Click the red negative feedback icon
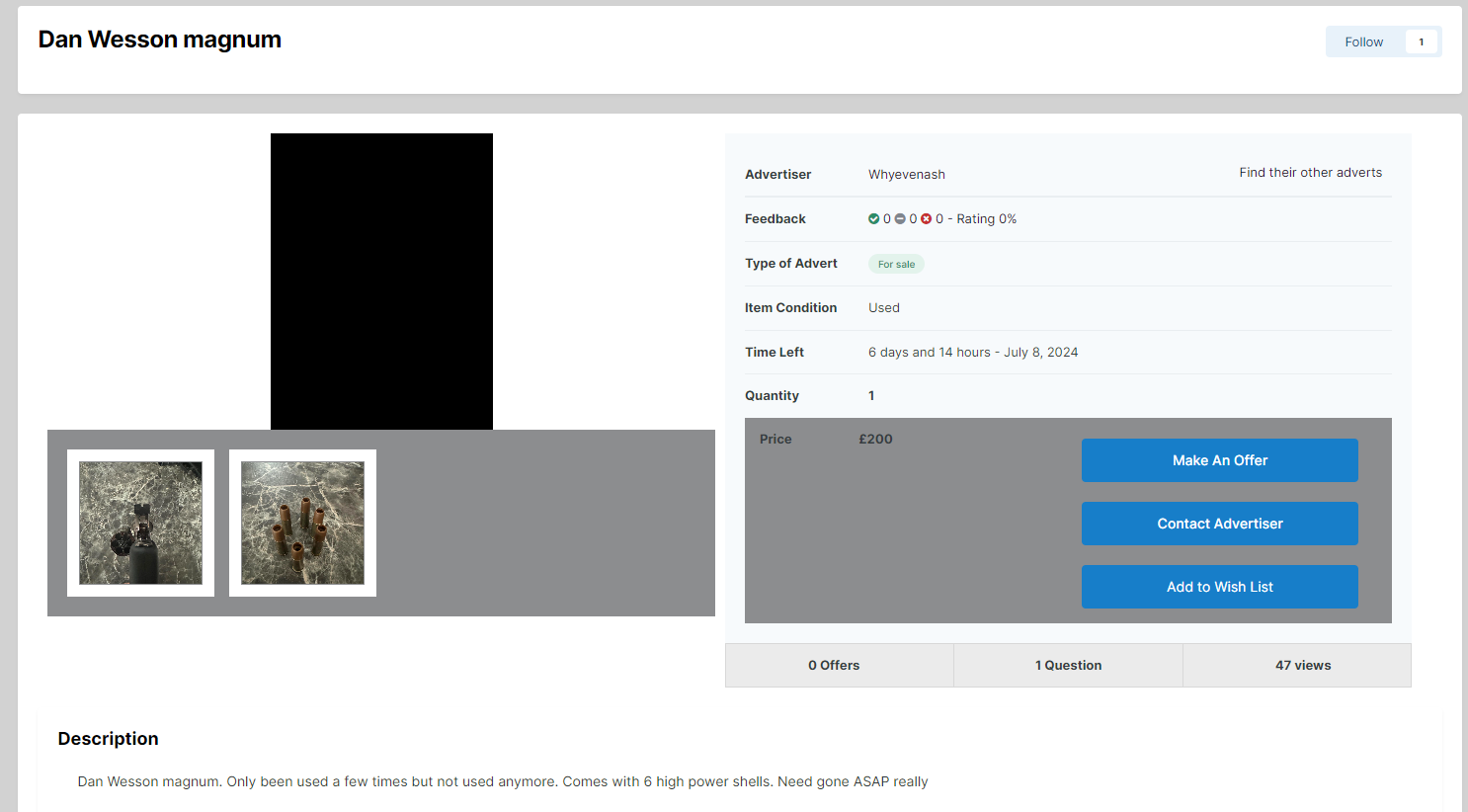 (x=926, y=219)
